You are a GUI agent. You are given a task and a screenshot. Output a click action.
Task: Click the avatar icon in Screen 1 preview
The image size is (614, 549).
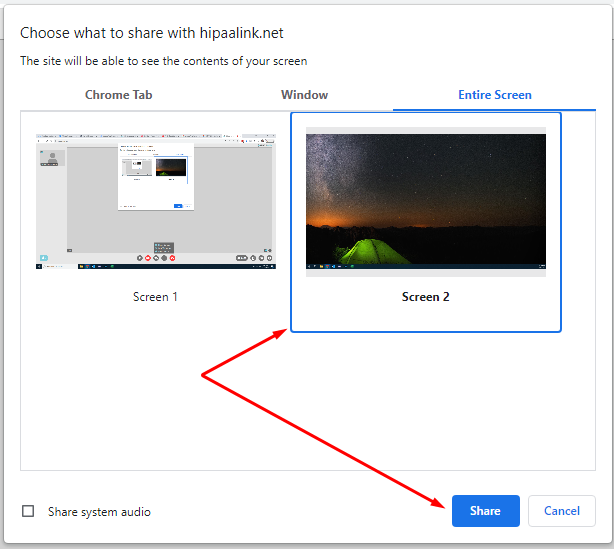pos(50,157)
